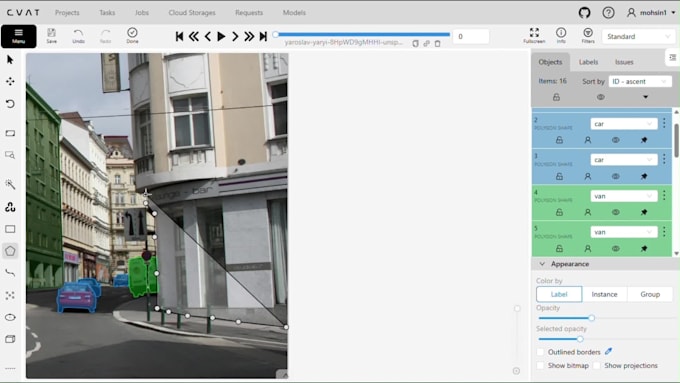Switch to the Objects tab
680x383 pixels.
coord(550,62)
